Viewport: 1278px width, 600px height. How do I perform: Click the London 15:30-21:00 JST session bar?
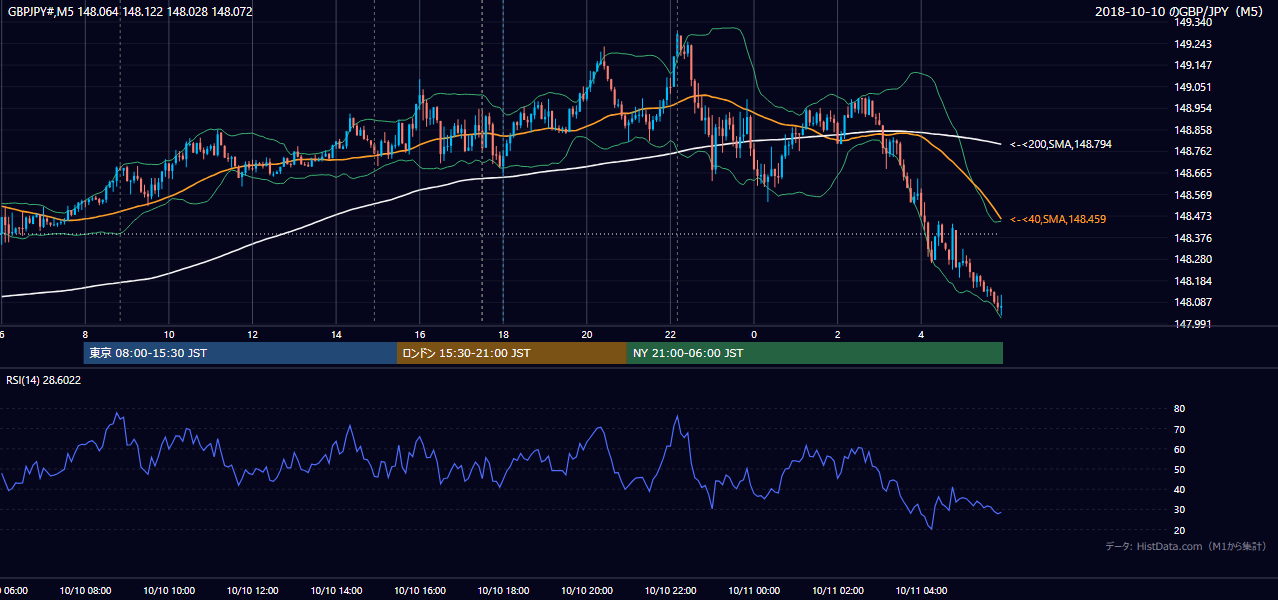[512, 353]
